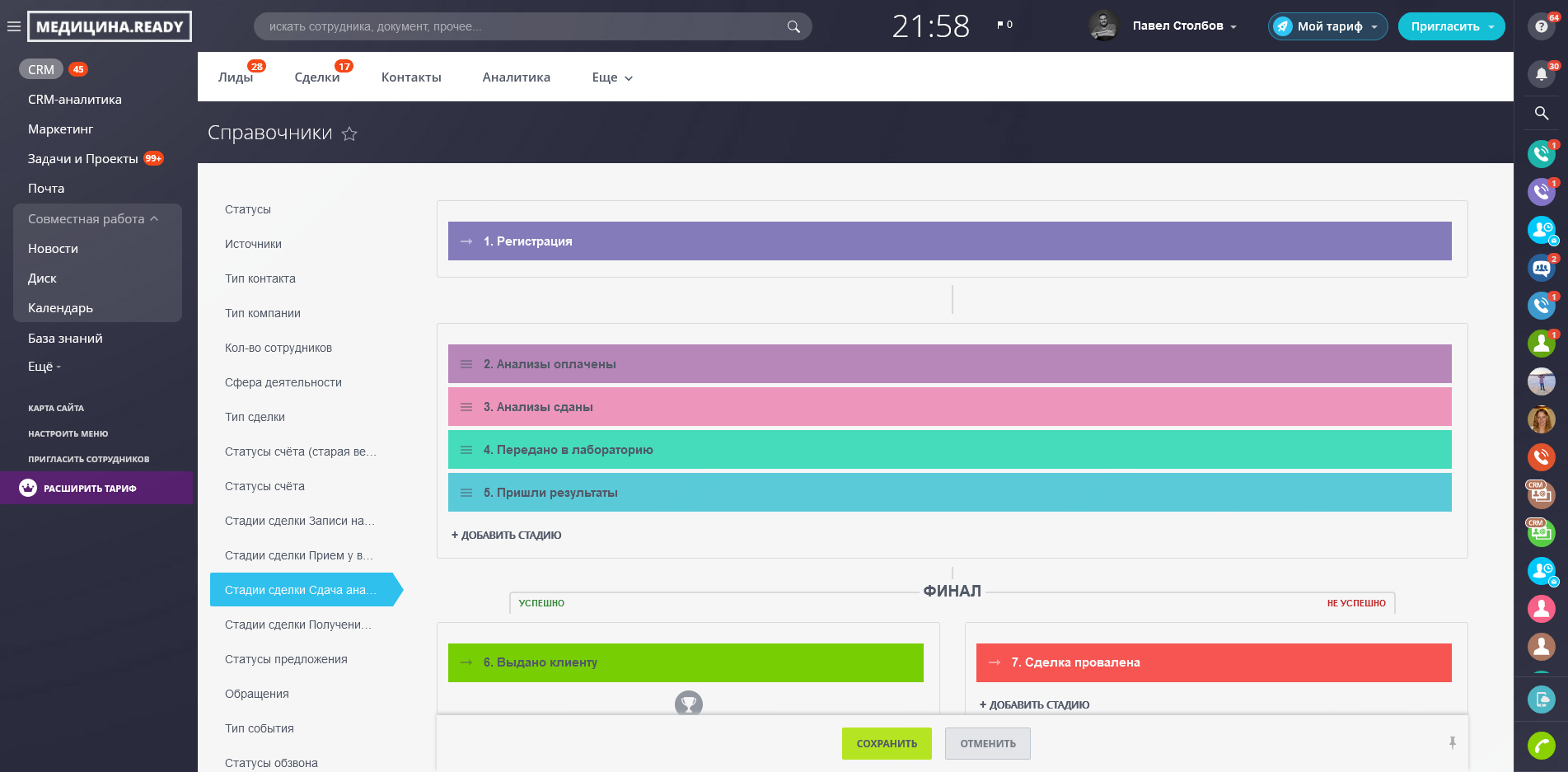
Task: Star the Справочники page as favorite
Action: pyautogui.click(x=349, y=133)
